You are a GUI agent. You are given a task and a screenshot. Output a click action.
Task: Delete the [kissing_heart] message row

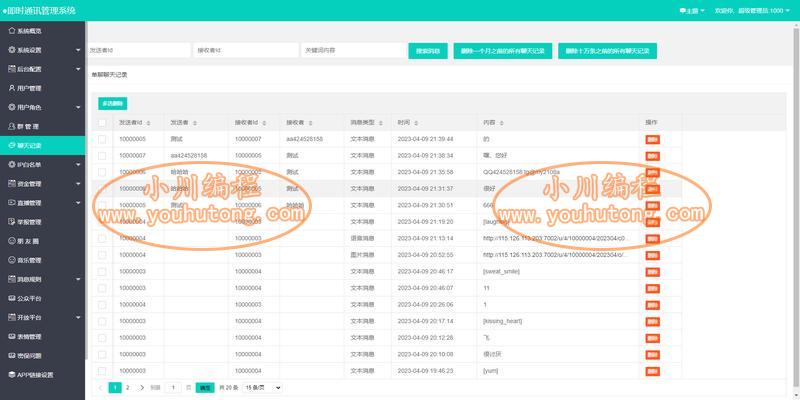(x=652, y=321)
